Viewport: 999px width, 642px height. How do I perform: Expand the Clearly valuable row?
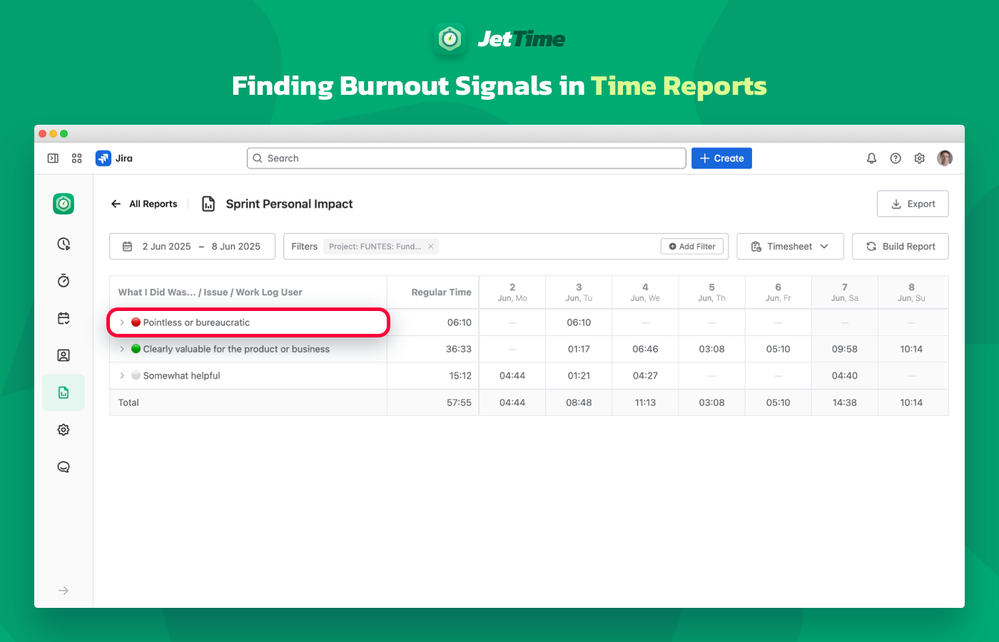[122, 349]
